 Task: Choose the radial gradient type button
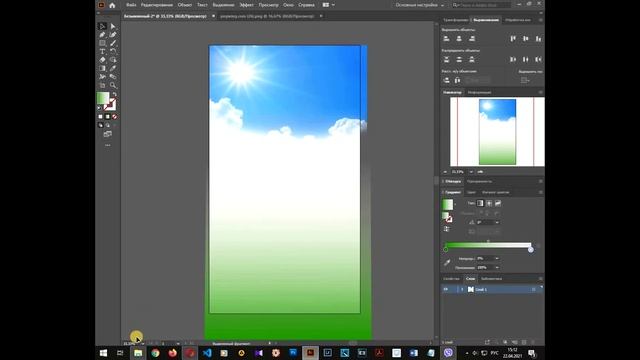point(489,203)
